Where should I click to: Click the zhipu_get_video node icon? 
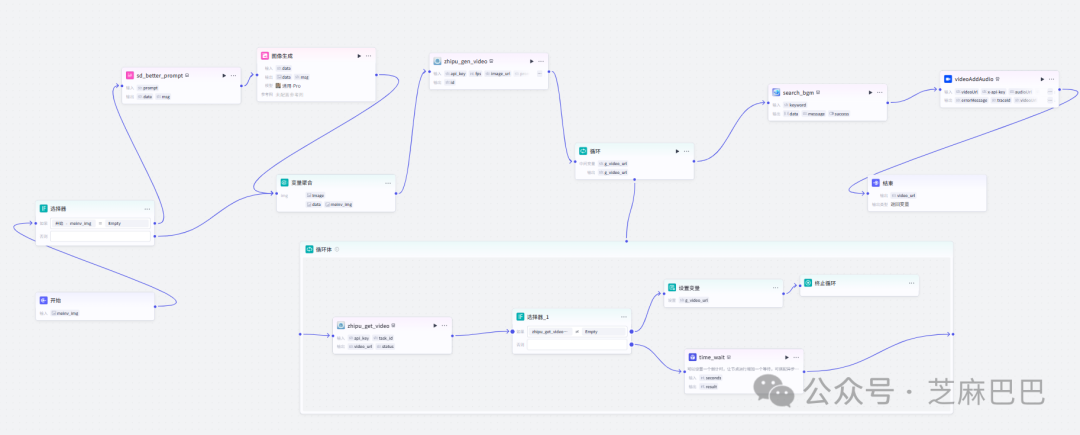point(340,325)
